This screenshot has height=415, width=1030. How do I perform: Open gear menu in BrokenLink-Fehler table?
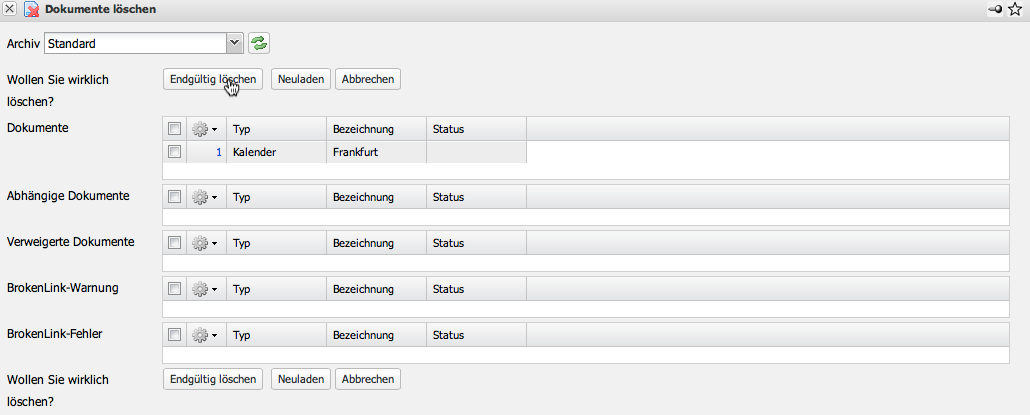click(205, 335)
